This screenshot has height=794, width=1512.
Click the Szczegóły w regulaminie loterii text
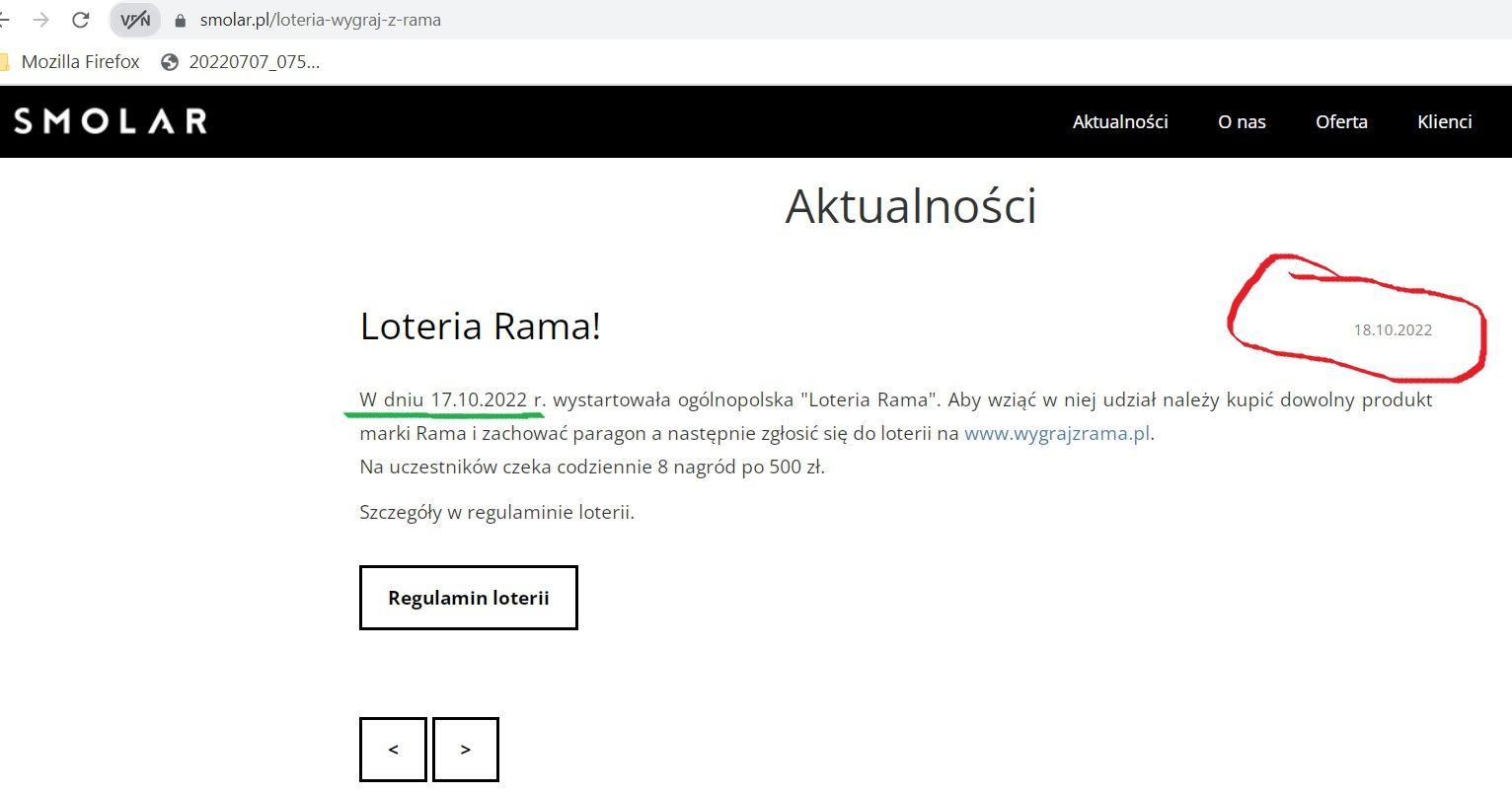496,512
